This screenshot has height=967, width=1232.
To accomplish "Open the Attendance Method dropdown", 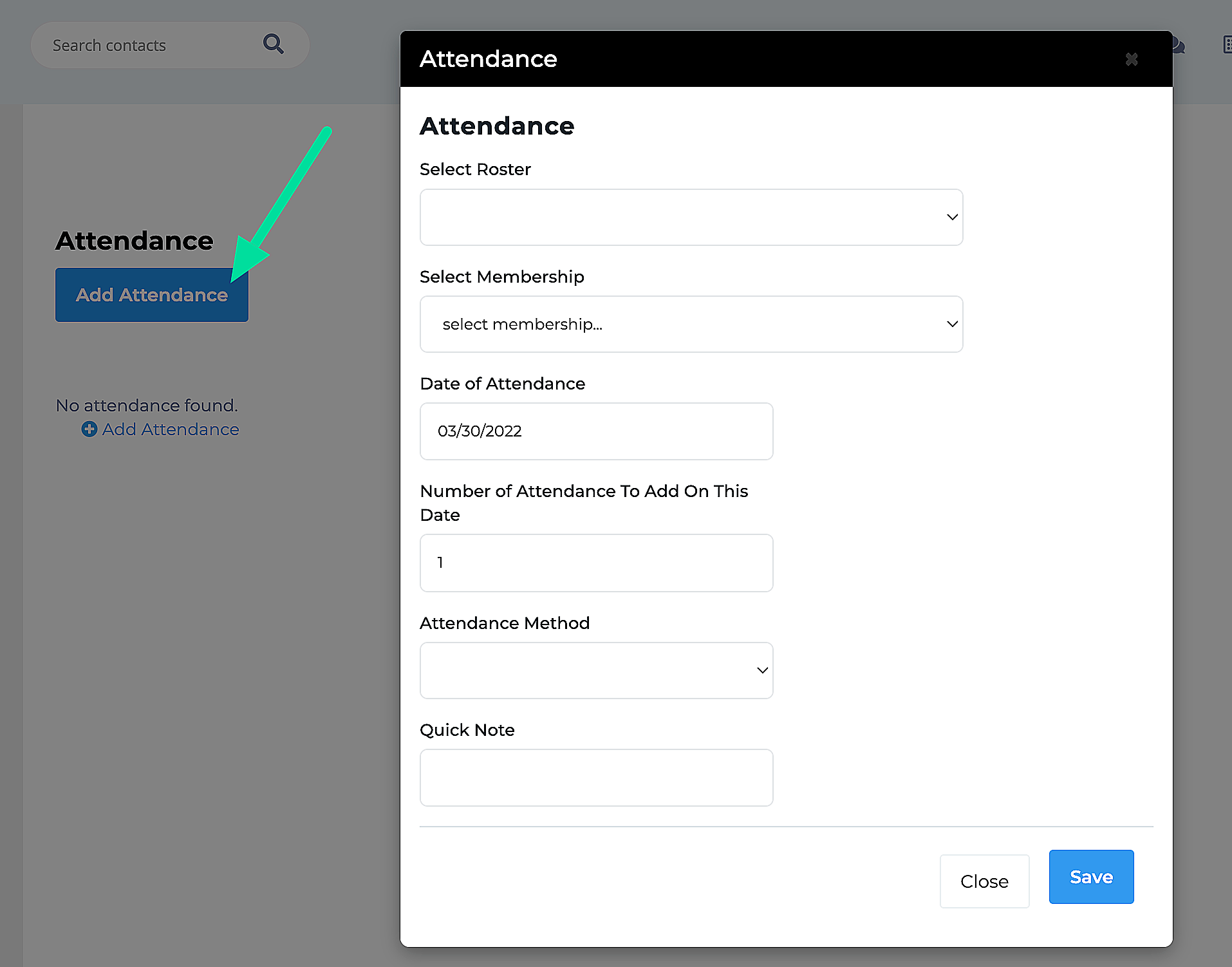I will 596,670.
